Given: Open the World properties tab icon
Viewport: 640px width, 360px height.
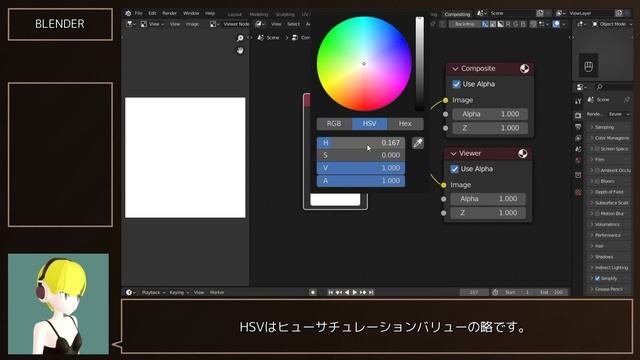Looking at the screenshot, I should [578, 160].
